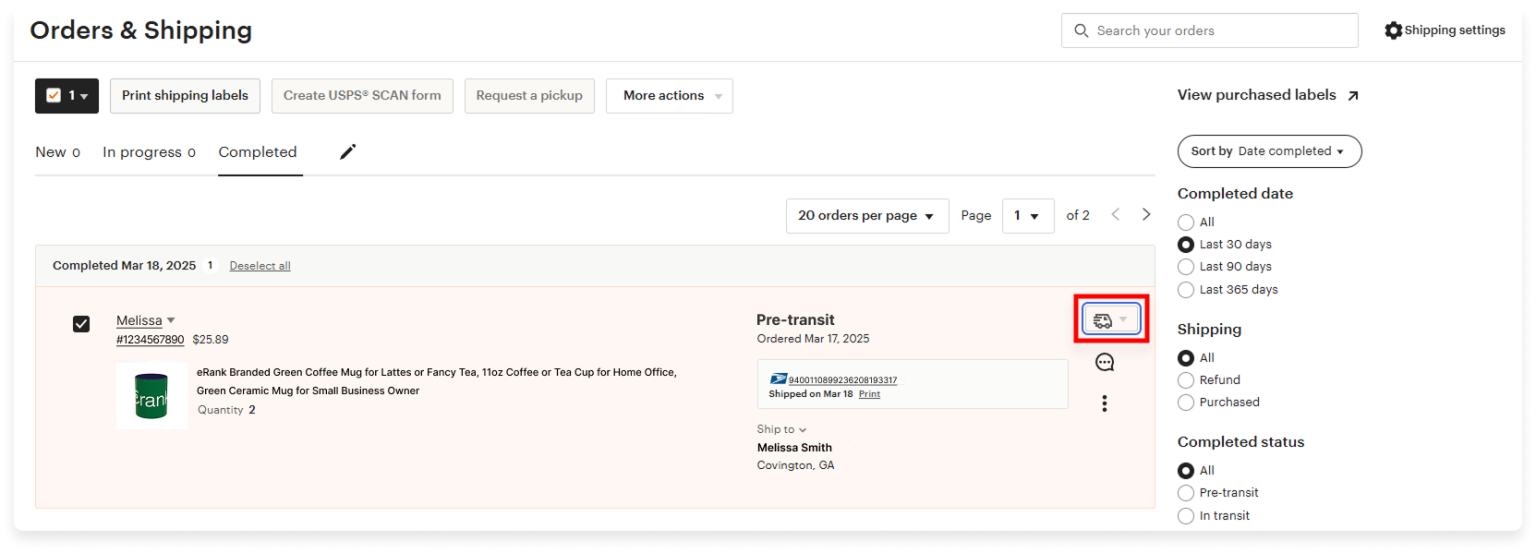
Task: Select Shipping Refund radio
Action: (x=1186, y=380)
